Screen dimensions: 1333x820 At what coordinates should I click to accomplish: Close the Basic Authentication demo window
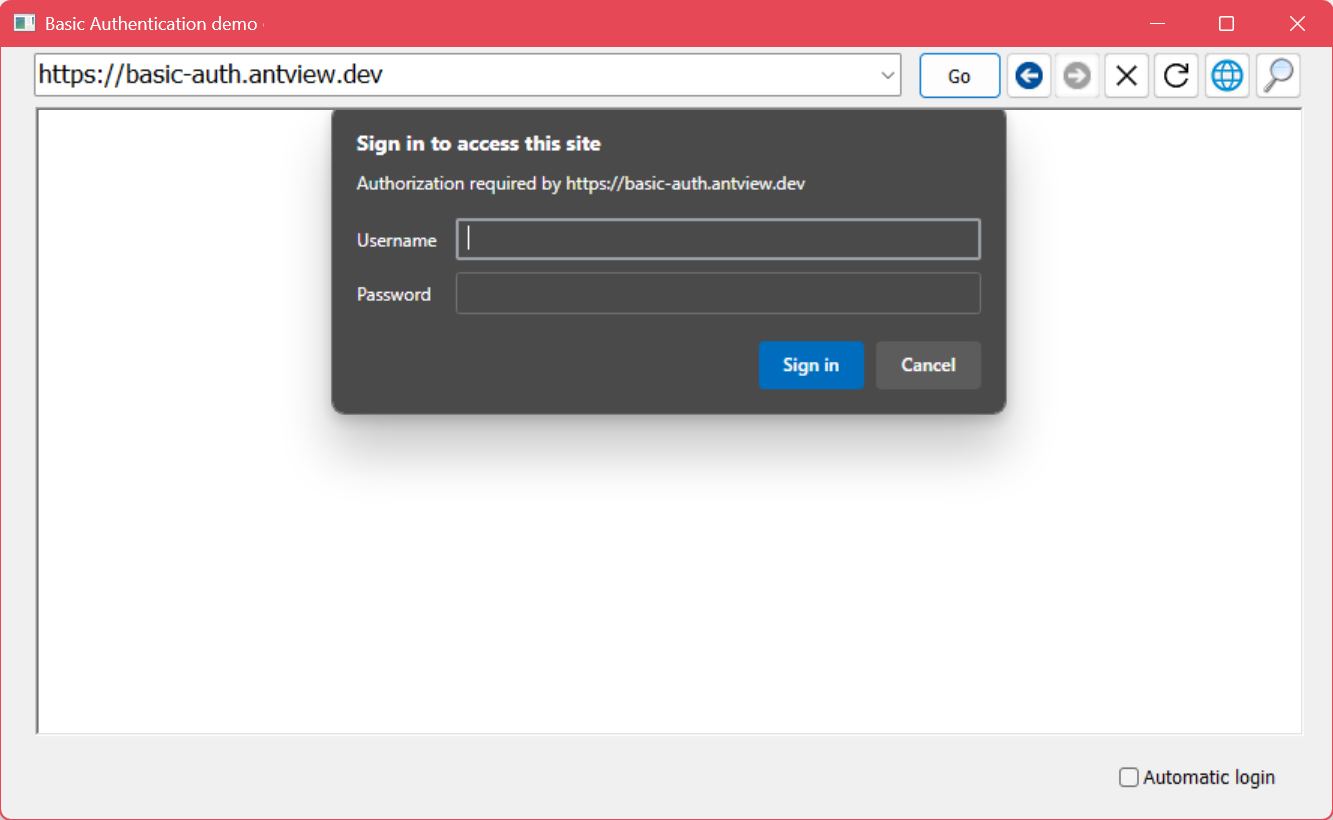[x=1296, y=23]
